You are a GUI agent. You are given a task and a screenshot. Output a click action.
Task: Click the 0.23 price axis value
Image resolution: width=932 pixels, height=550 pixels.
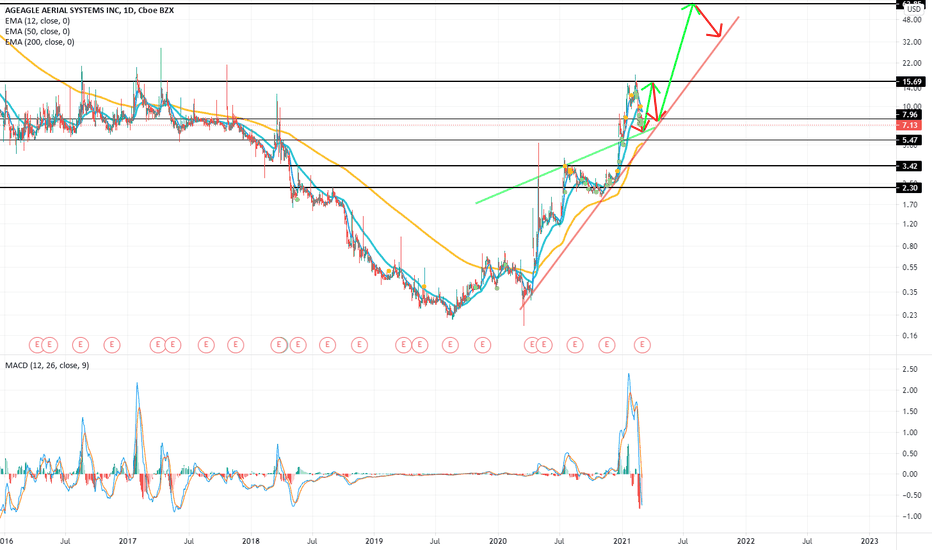click(x=910, y=315)
